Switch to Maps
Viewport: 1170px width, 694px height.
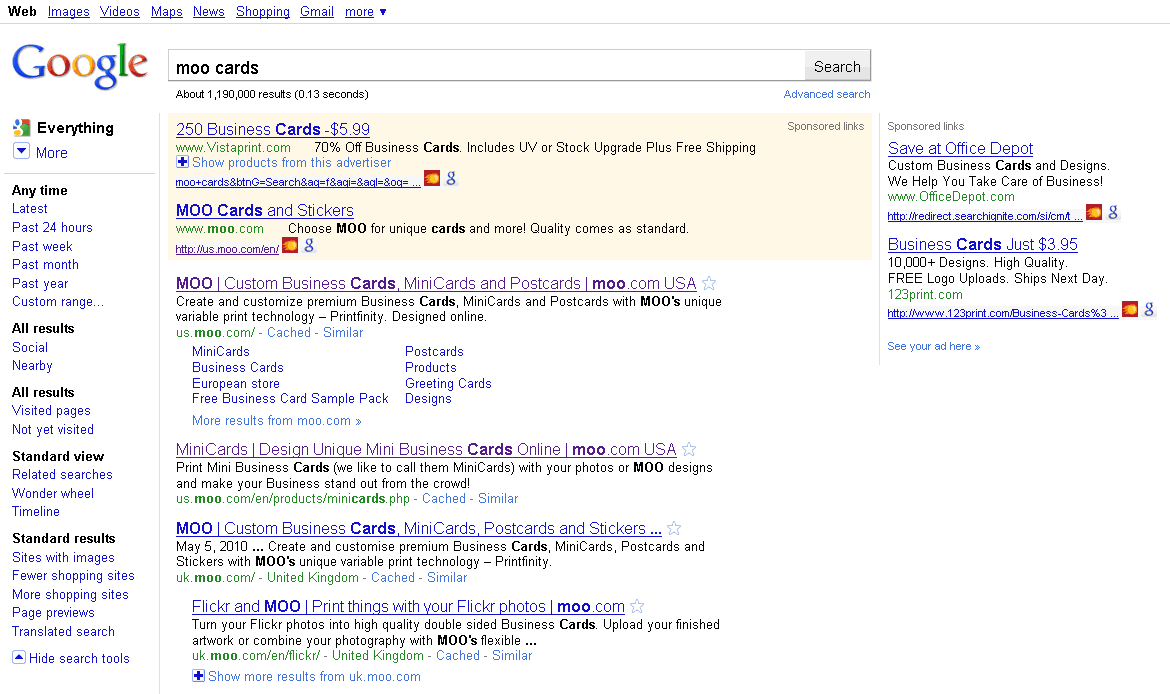pyautogui.click(x=166, y=12)
